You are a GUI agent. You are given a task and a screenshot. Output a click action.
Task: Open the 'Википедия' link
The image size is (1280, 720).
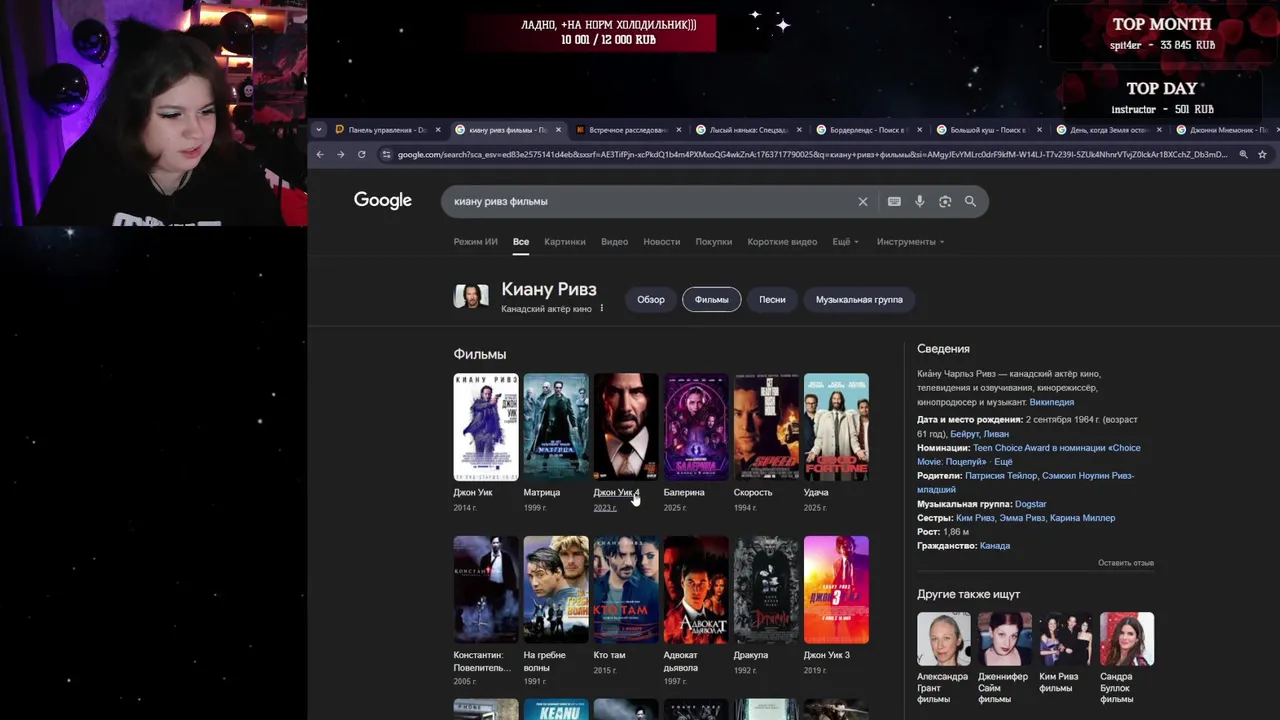coord(1051,402)
